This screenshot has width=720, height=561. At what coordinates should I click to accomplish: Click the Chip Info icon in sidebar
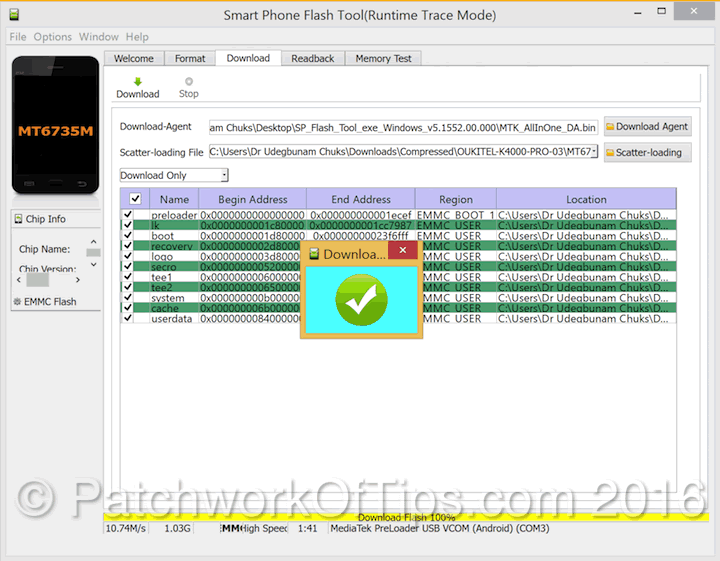click(18, 219)
